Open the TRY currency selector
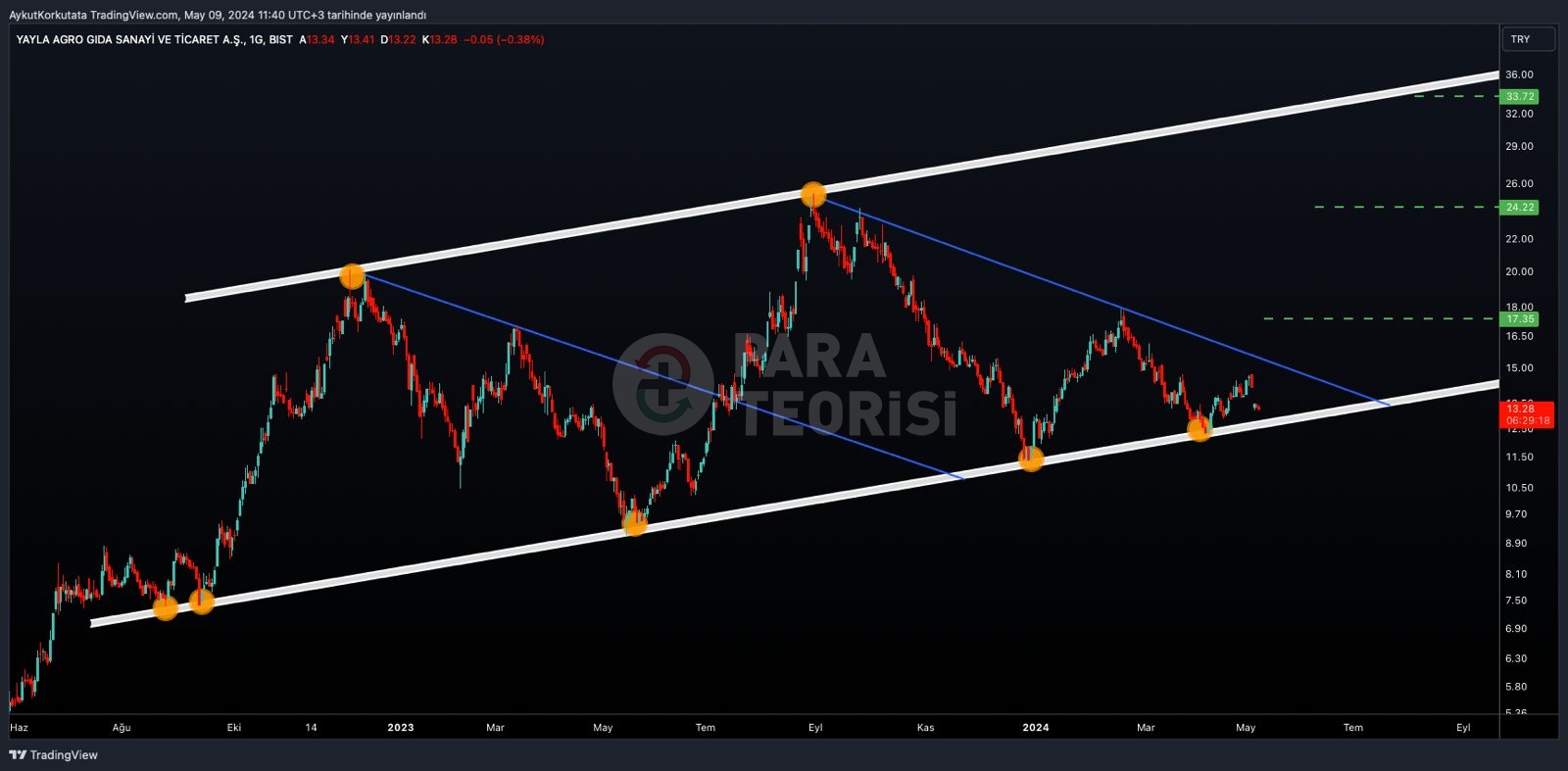 coord(1528,39)
